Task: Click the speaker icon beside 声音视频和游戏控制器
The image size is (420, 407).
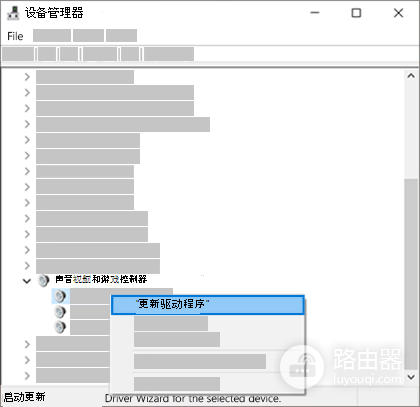Action: point(43,280)
